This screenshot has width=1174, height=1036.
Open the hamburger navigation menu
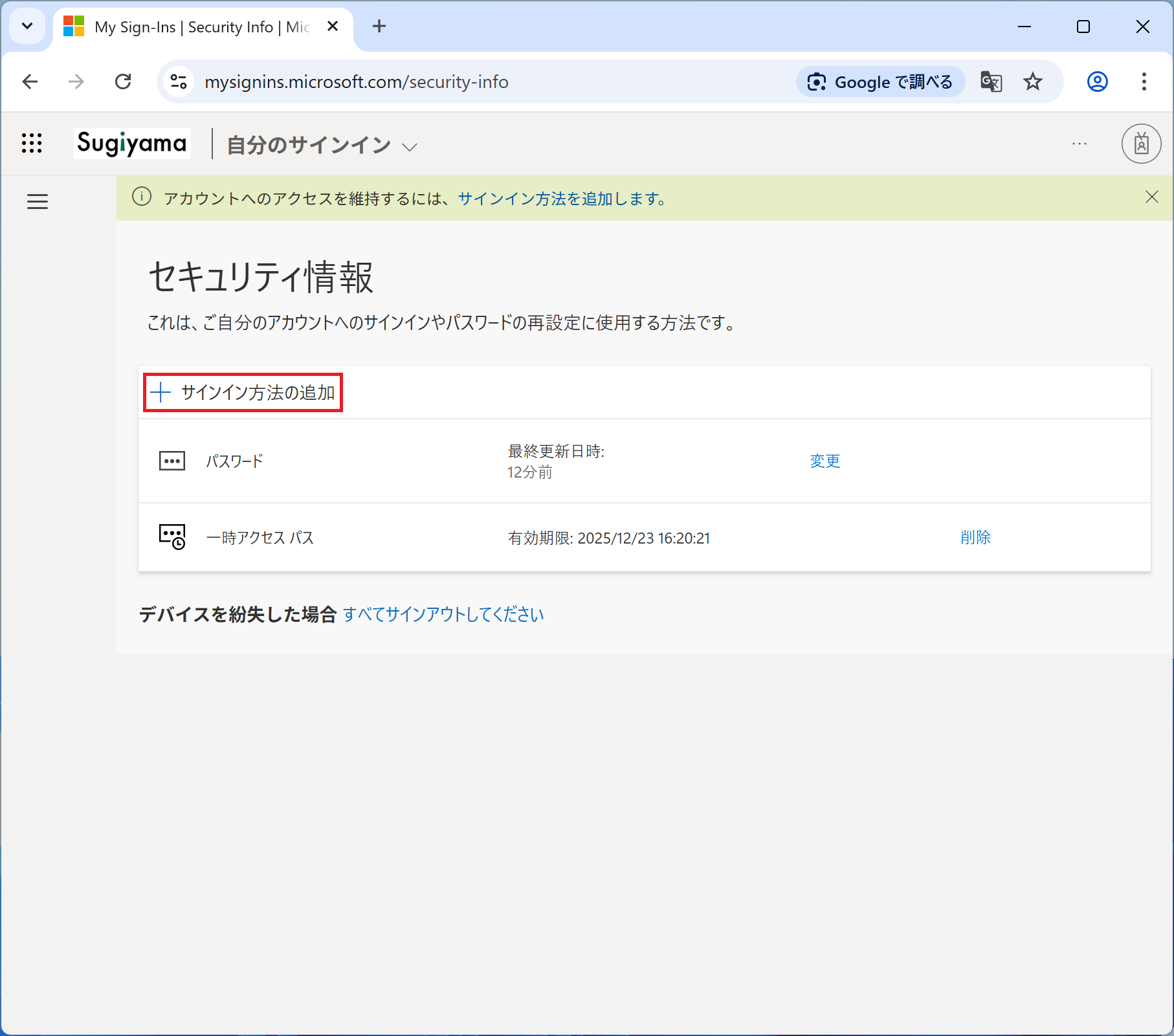coord(38,202)
